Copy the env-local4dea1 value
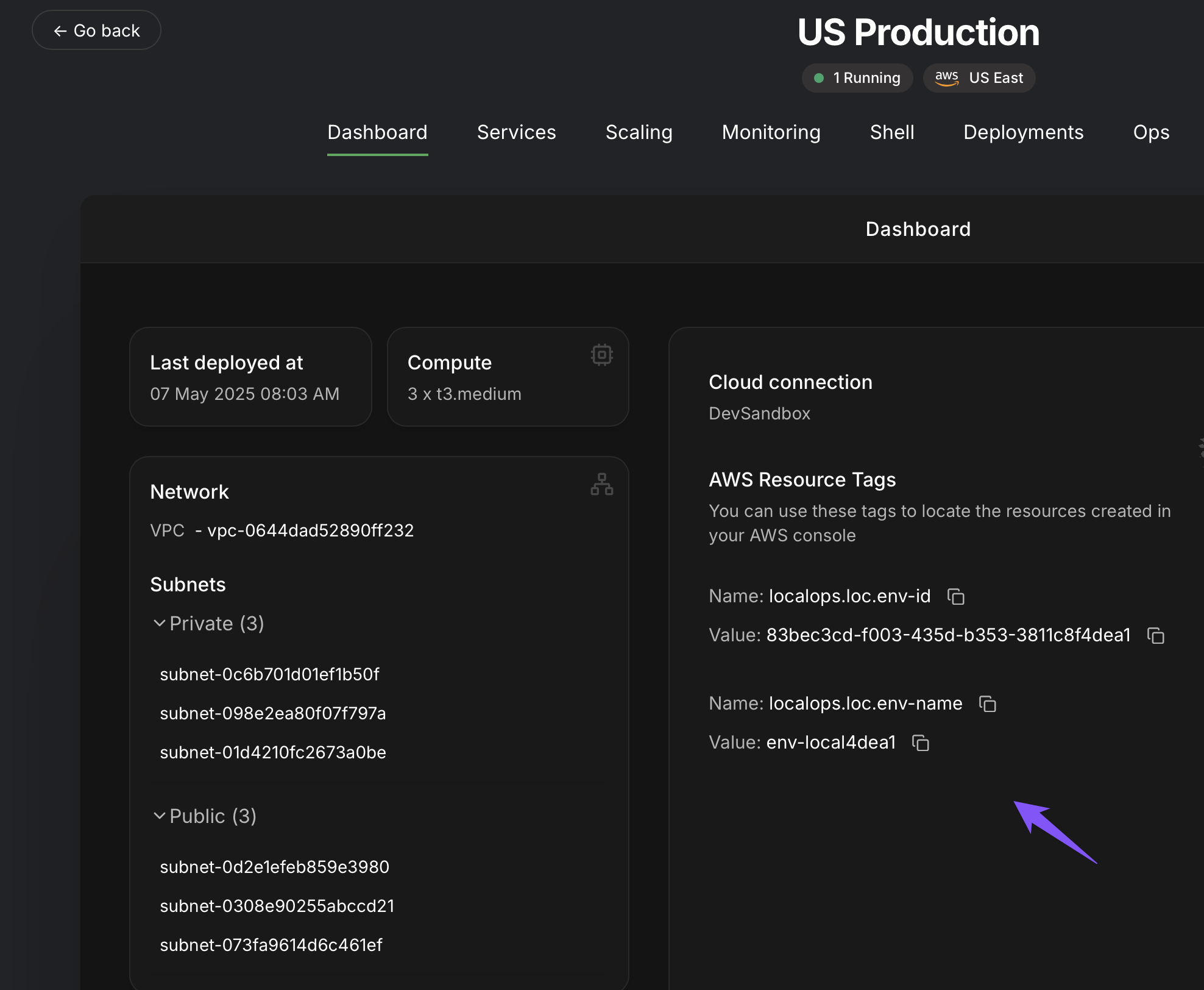 [920, 742]
